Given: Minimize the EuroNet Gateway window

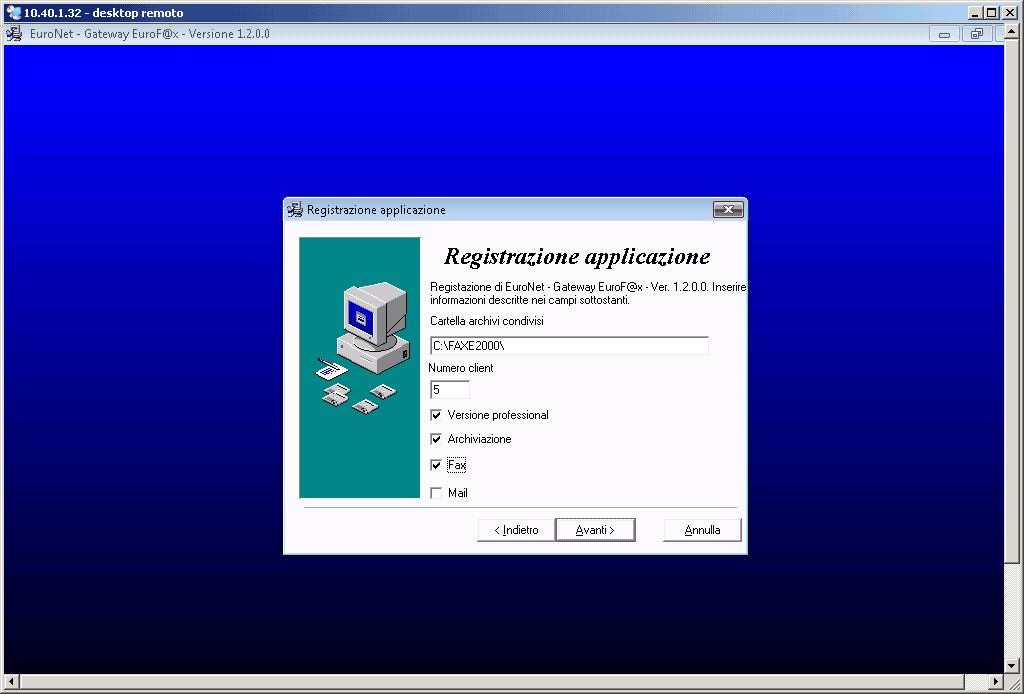Looking at the screenshot, I should (x=944, y=34).
